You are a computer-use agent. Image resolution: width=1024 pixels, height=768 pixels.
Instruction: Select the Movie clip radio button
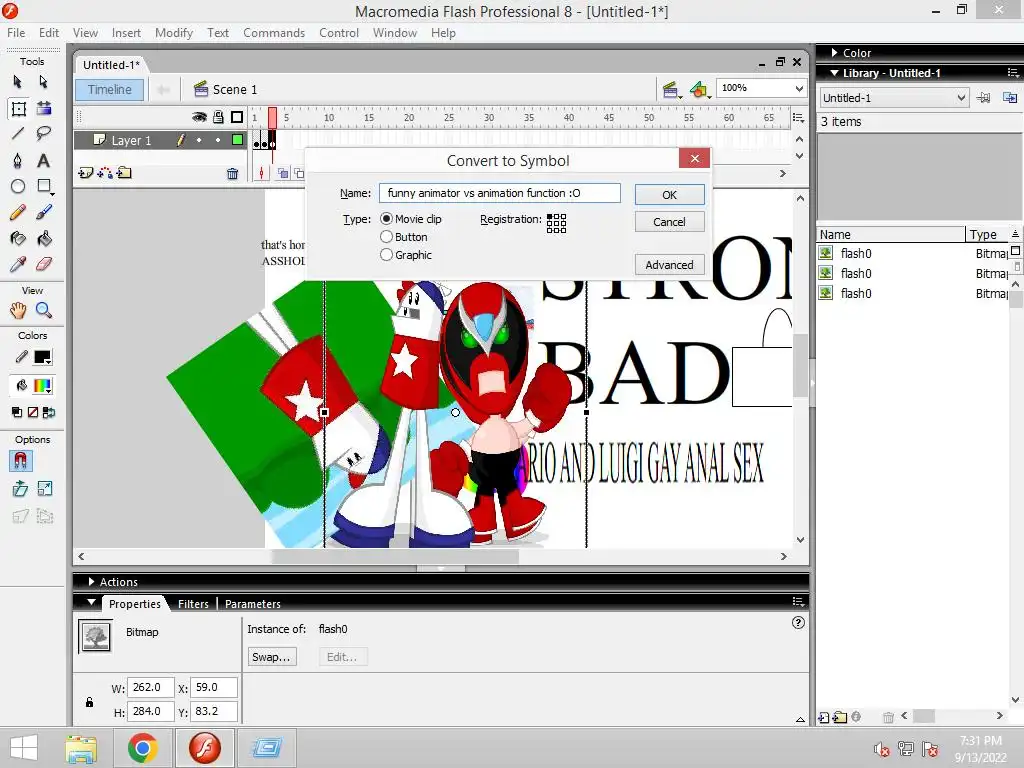tap(387, 219)
